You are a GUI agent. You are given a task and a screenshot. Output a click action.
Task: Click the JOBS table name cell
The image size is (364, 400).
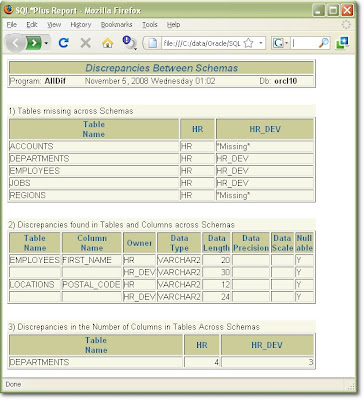[x=94, y=183]
